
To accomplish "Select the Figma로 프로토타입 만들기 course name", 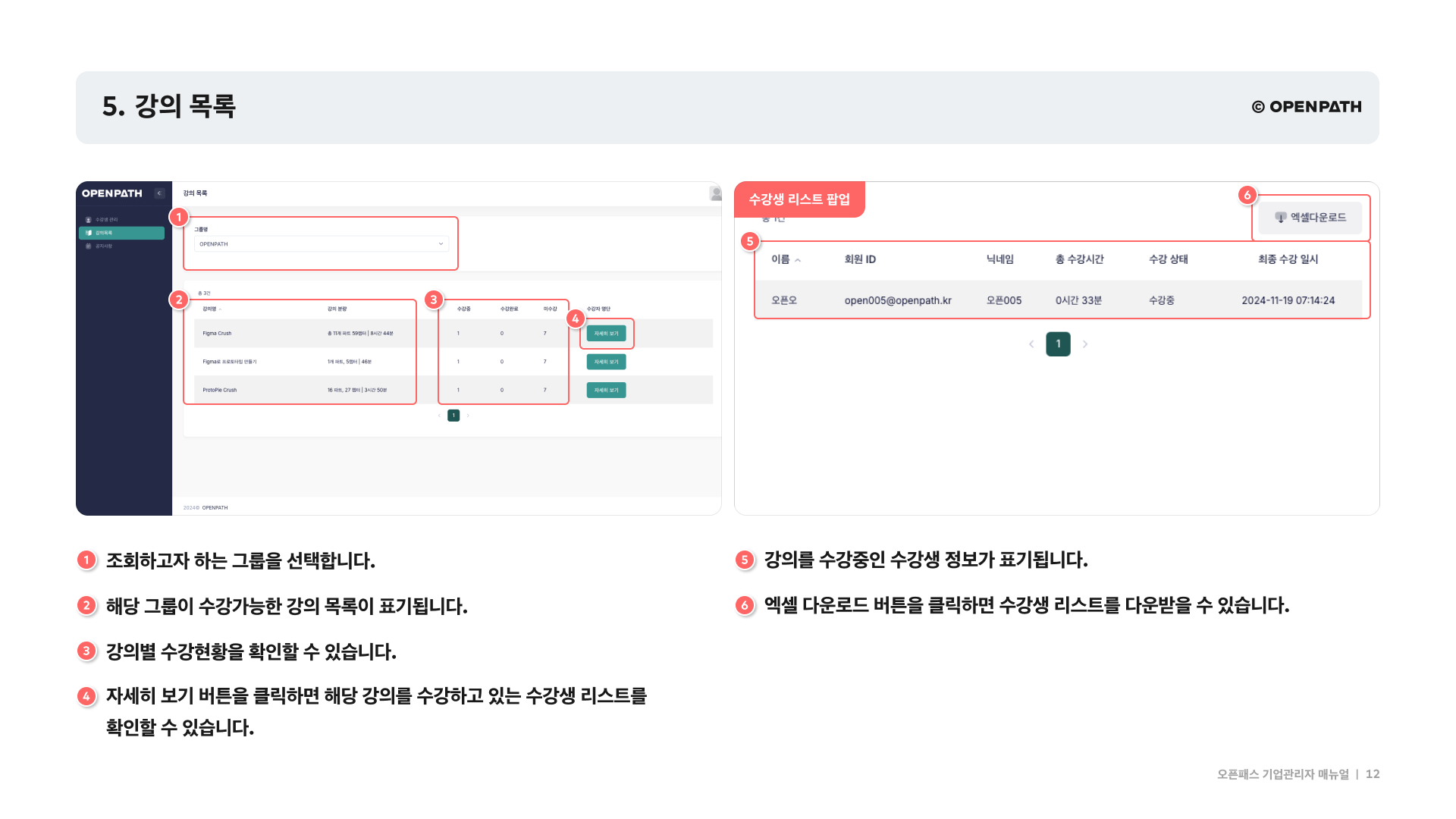I will pyautogui.click(x=230, y=362).
